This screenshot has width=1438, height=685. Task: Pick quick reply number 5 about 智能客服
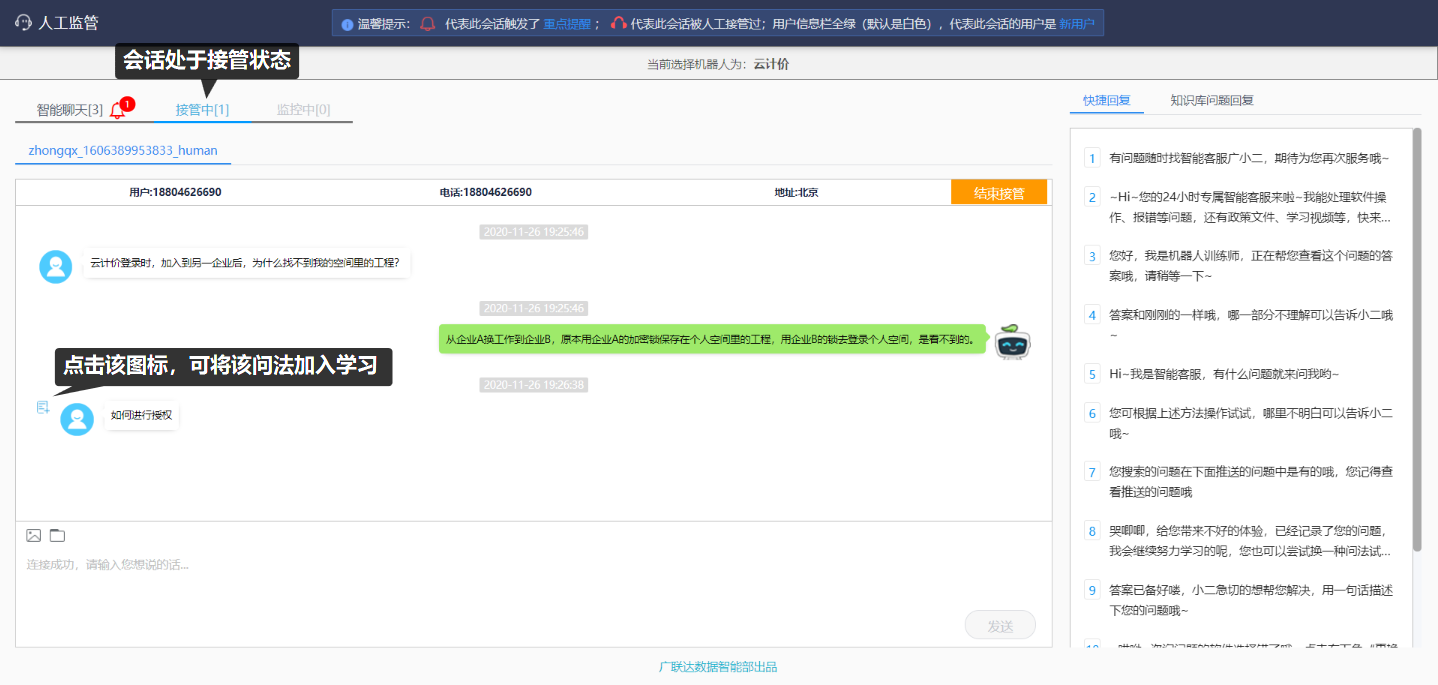click(x=1222, y=374)
